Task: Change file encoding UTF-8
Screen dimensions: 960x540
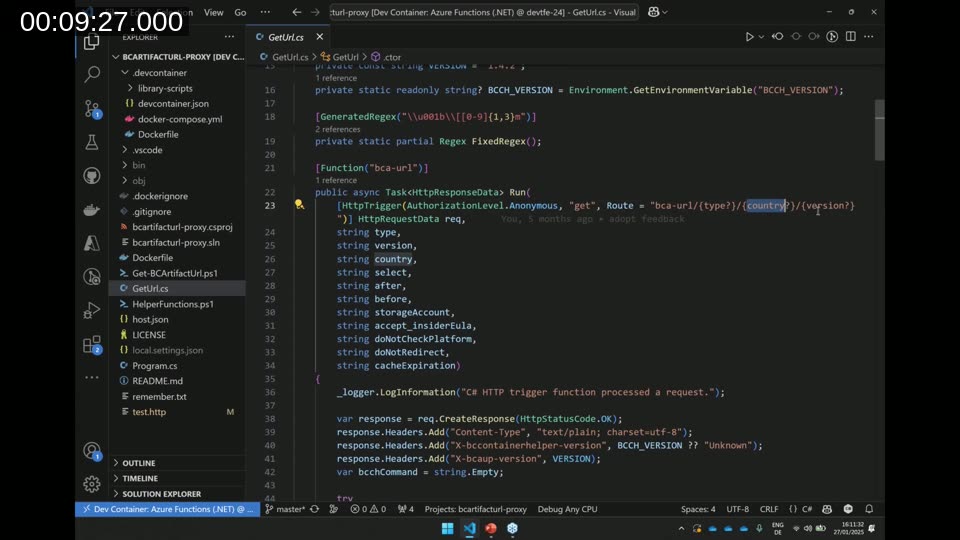Action: coord(738,509)
